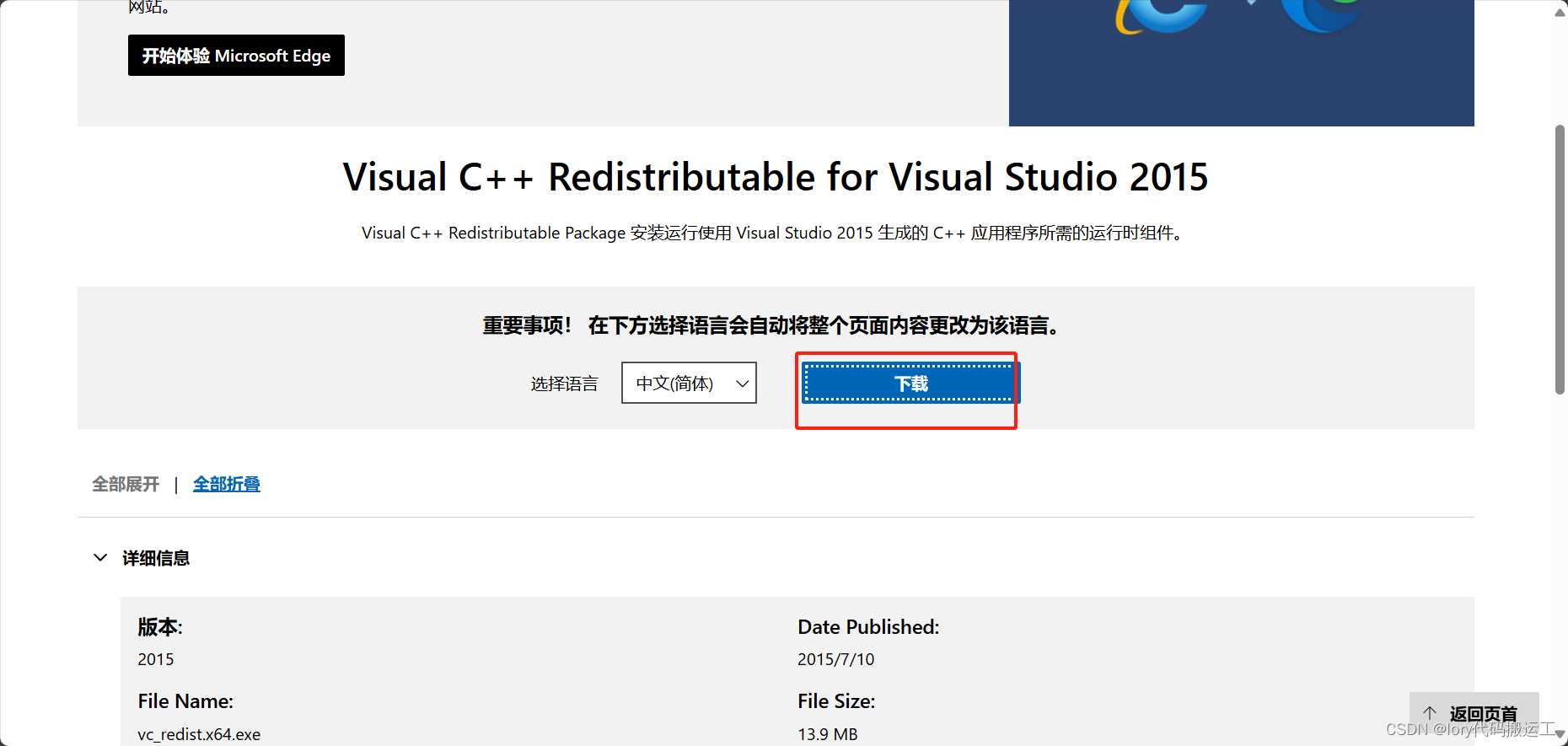Click the Edge logo banner image
Screen dimensions: 1568x746
1241,63
